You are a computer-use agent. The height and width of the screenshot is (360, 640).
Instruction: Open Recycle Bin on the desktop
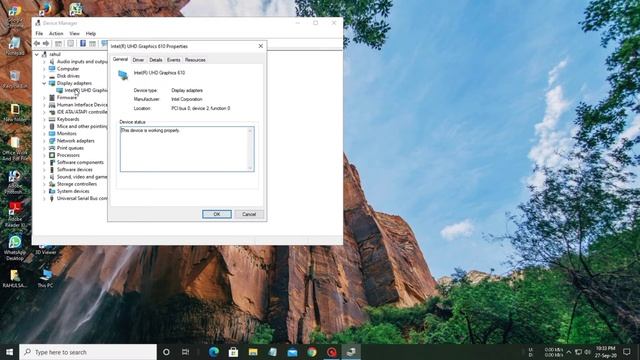(x=15, y=79)
